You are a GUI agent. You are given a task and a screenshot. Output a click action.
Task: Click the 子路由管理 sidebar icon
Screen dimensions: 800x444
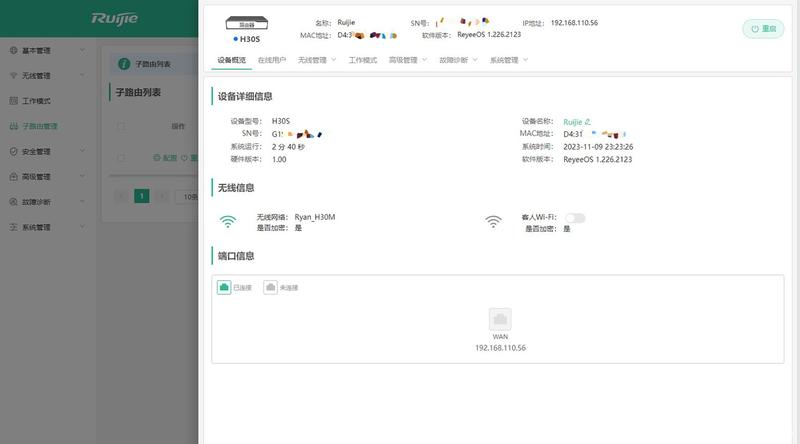tap(14, 126)
